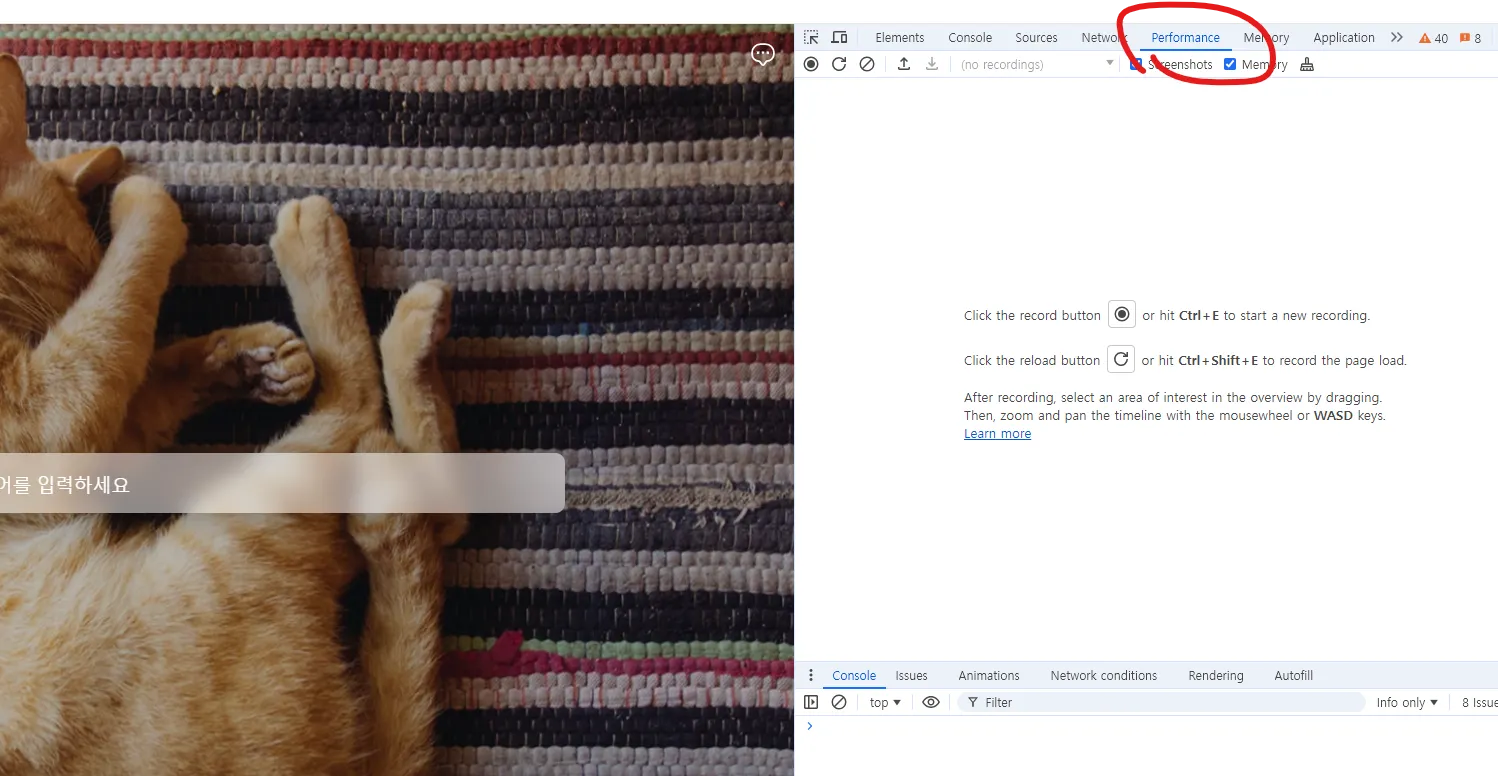Select the drawer Console tab
The width and height of the screenshot is (1498, 776).
click(854, 675)
